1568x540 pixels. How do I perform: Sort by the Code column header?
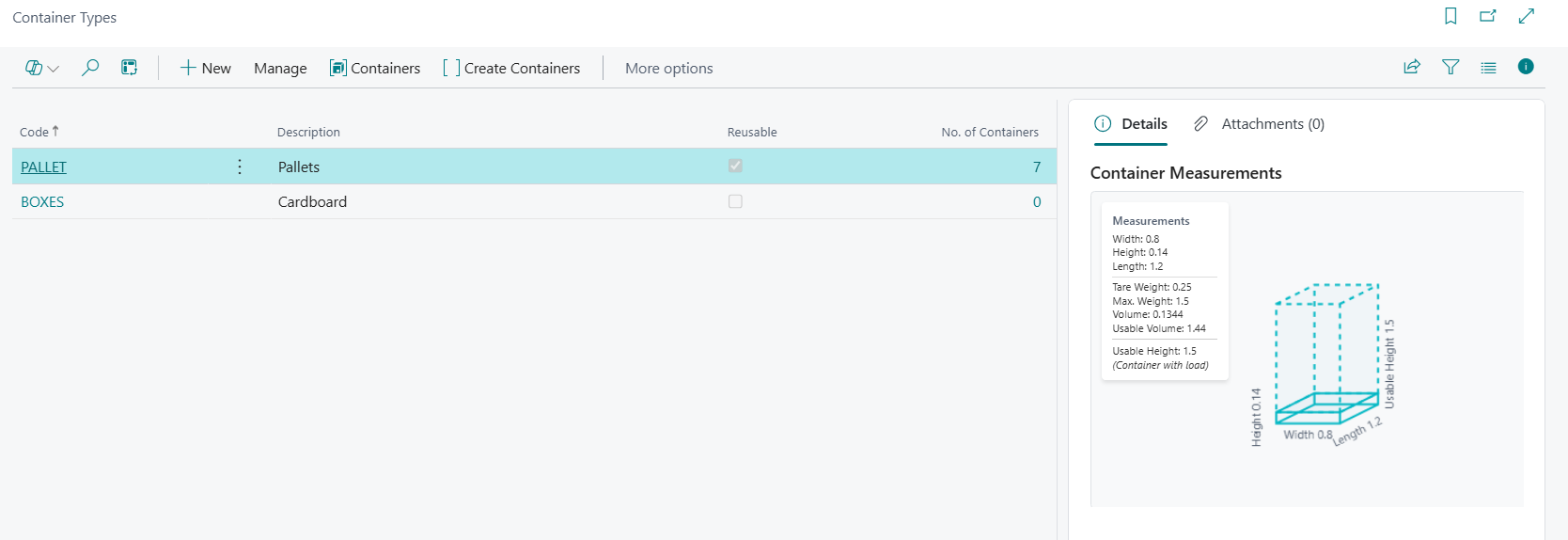35,132
